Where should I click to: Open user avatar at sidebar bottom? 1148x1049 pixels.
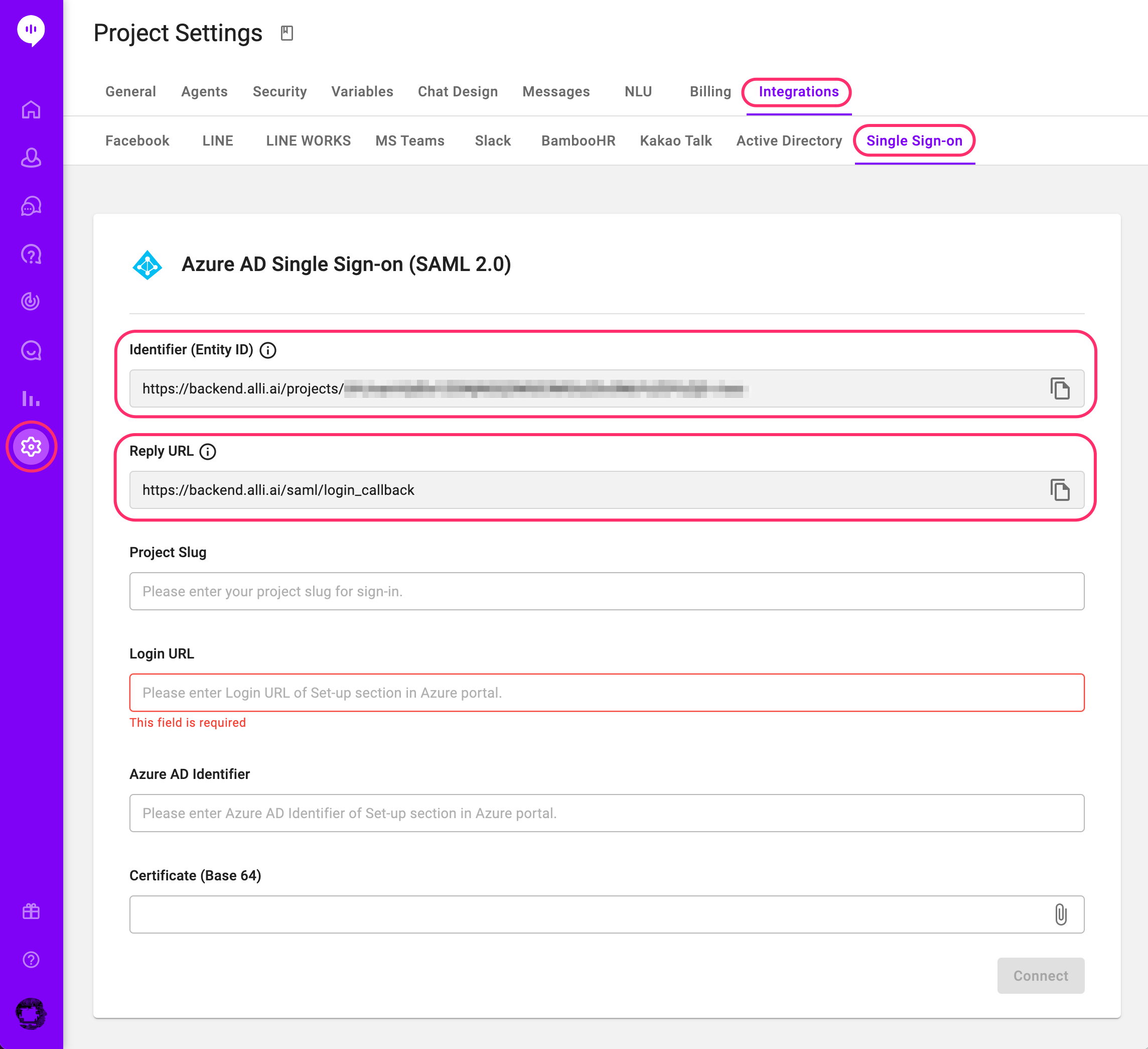click(x=31, y=1014)
